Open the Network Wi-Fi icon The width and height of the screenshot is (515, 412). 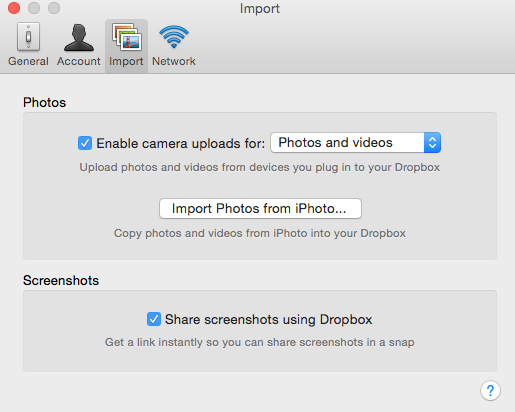click(x=174, y=36)
